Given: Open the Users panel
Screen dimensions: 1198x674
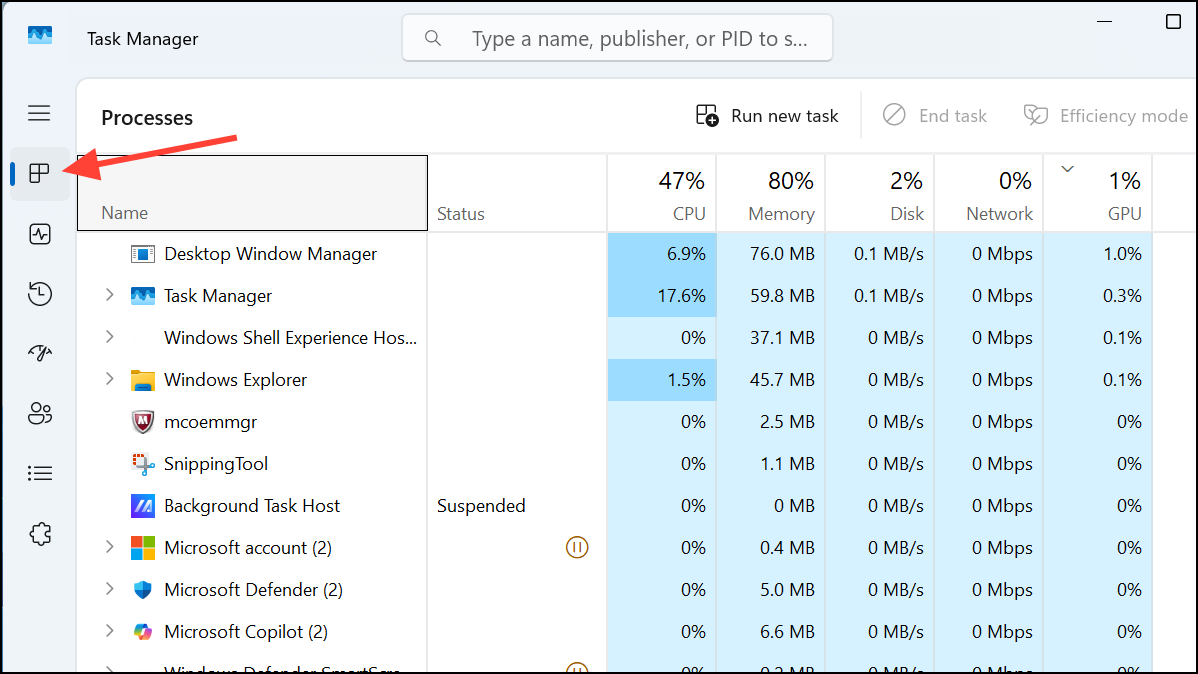Looking at the screenshot, I should pyautogui.click(x=39, y=413).
